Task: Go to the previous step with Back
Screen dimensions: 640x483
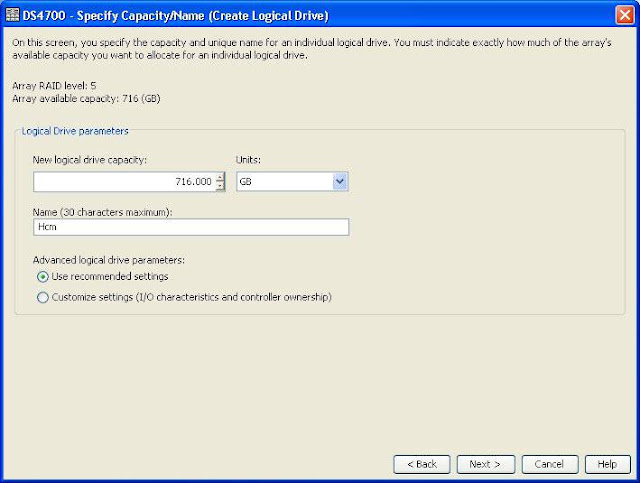Action: point(422,464)
